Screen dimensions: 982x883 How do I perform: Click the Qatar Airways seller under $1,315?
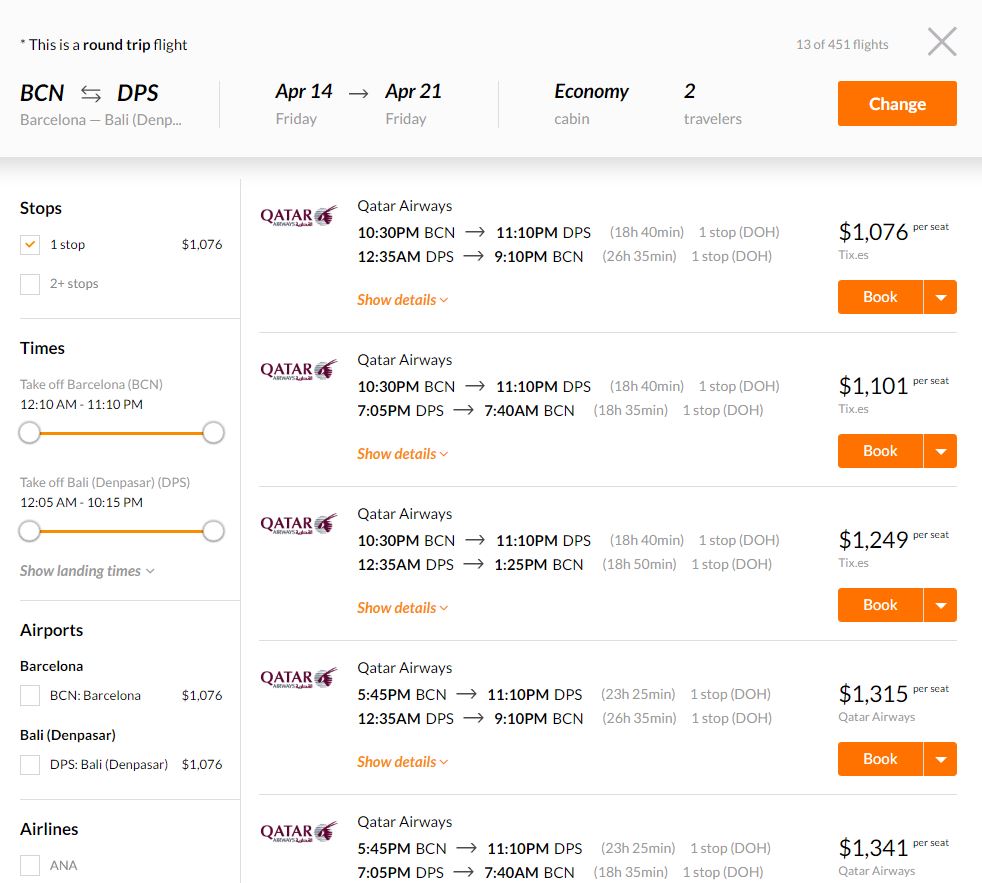tap(877, 717)
